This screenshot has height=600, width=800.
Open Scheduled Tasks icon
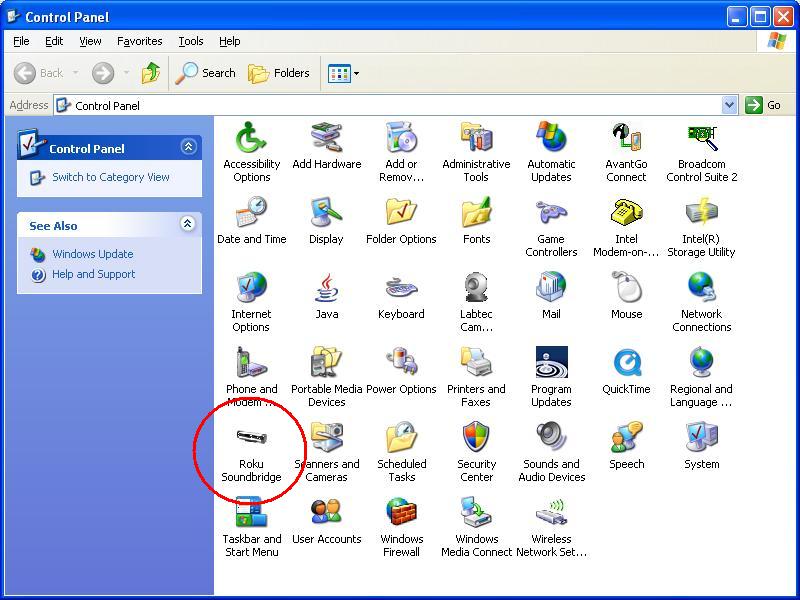tap(401, 437)
